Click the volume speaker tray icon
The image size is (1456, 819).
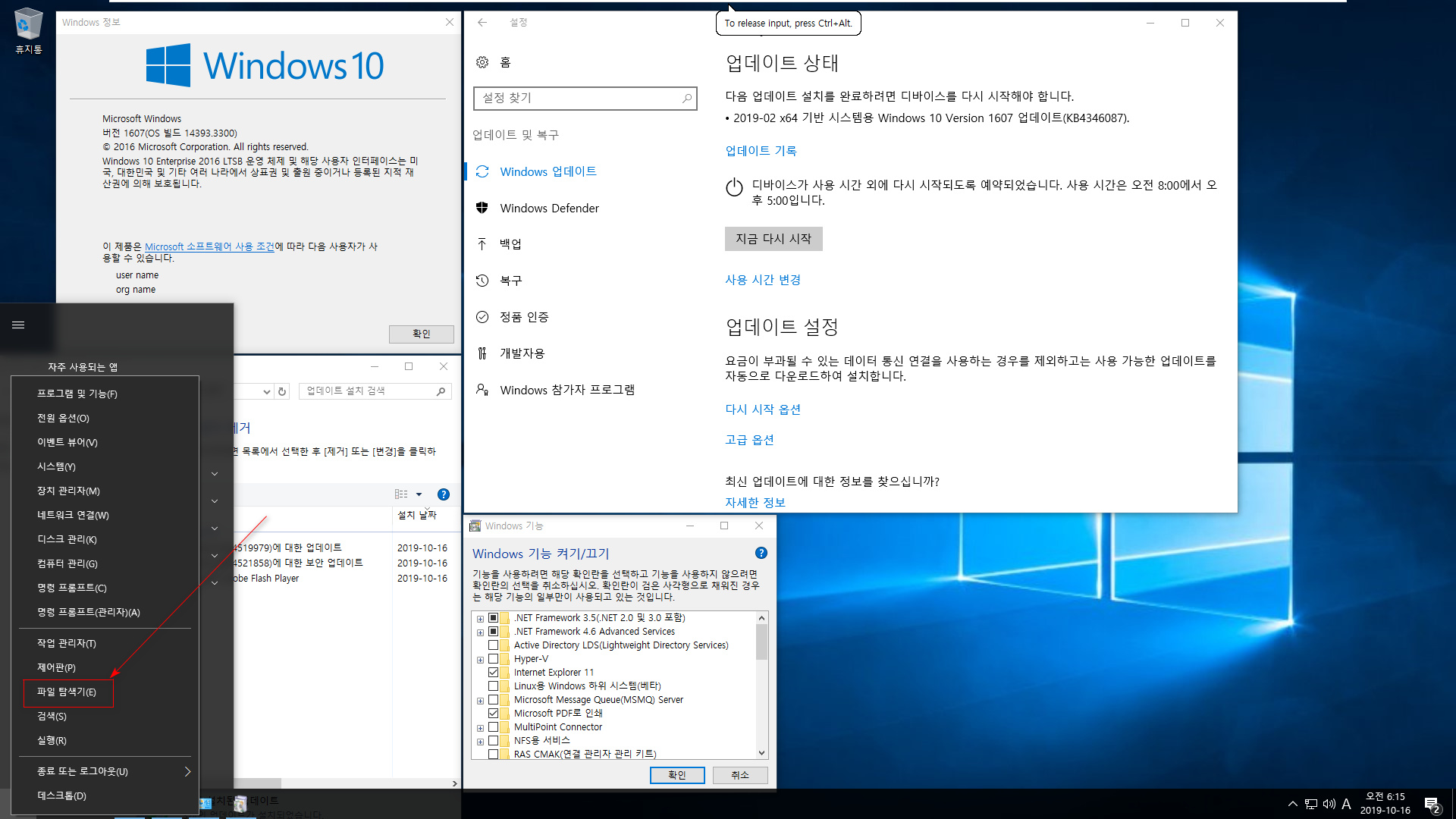point(1329,804)
